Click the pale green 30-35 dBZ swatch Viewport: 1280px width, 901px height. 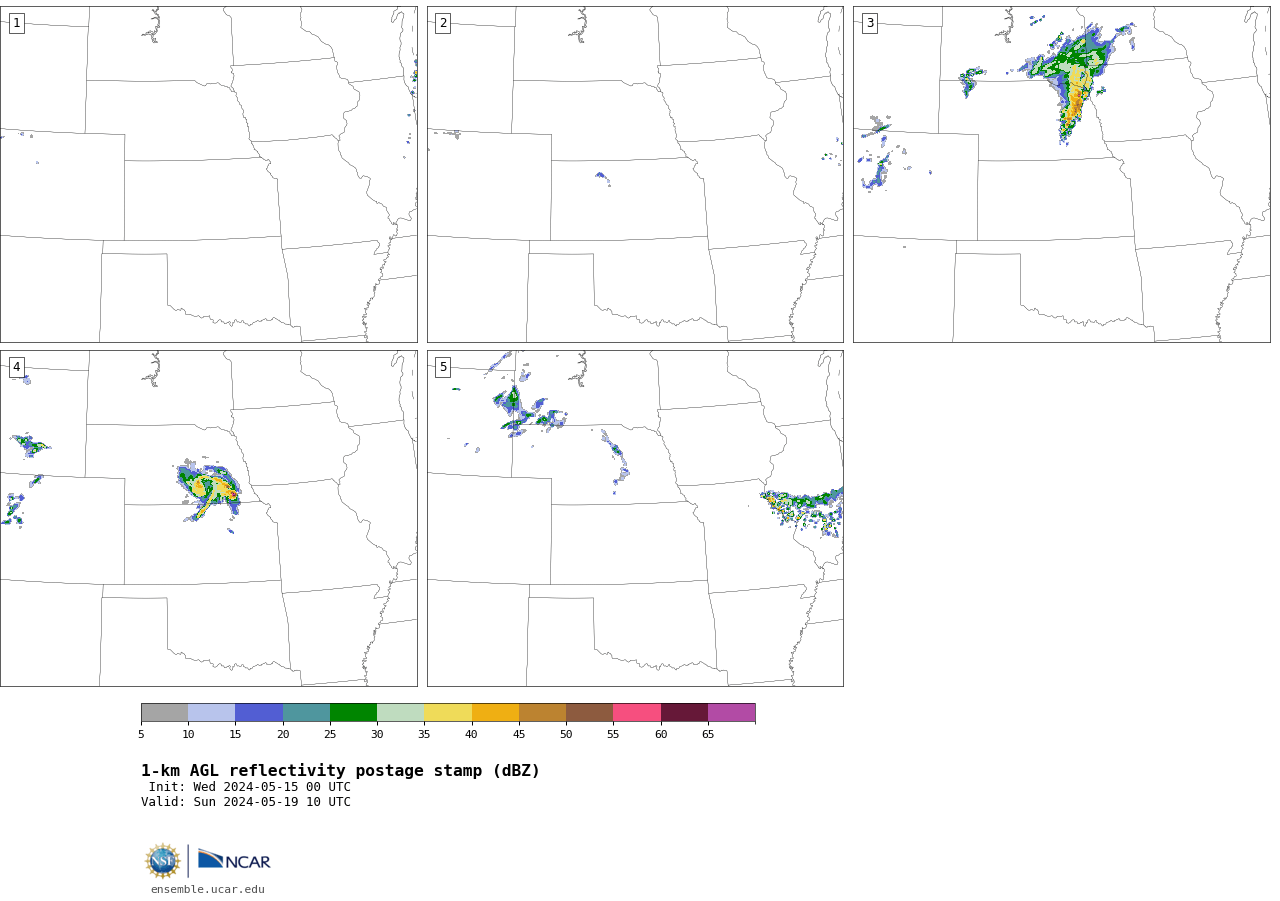(x=400, y=712)
